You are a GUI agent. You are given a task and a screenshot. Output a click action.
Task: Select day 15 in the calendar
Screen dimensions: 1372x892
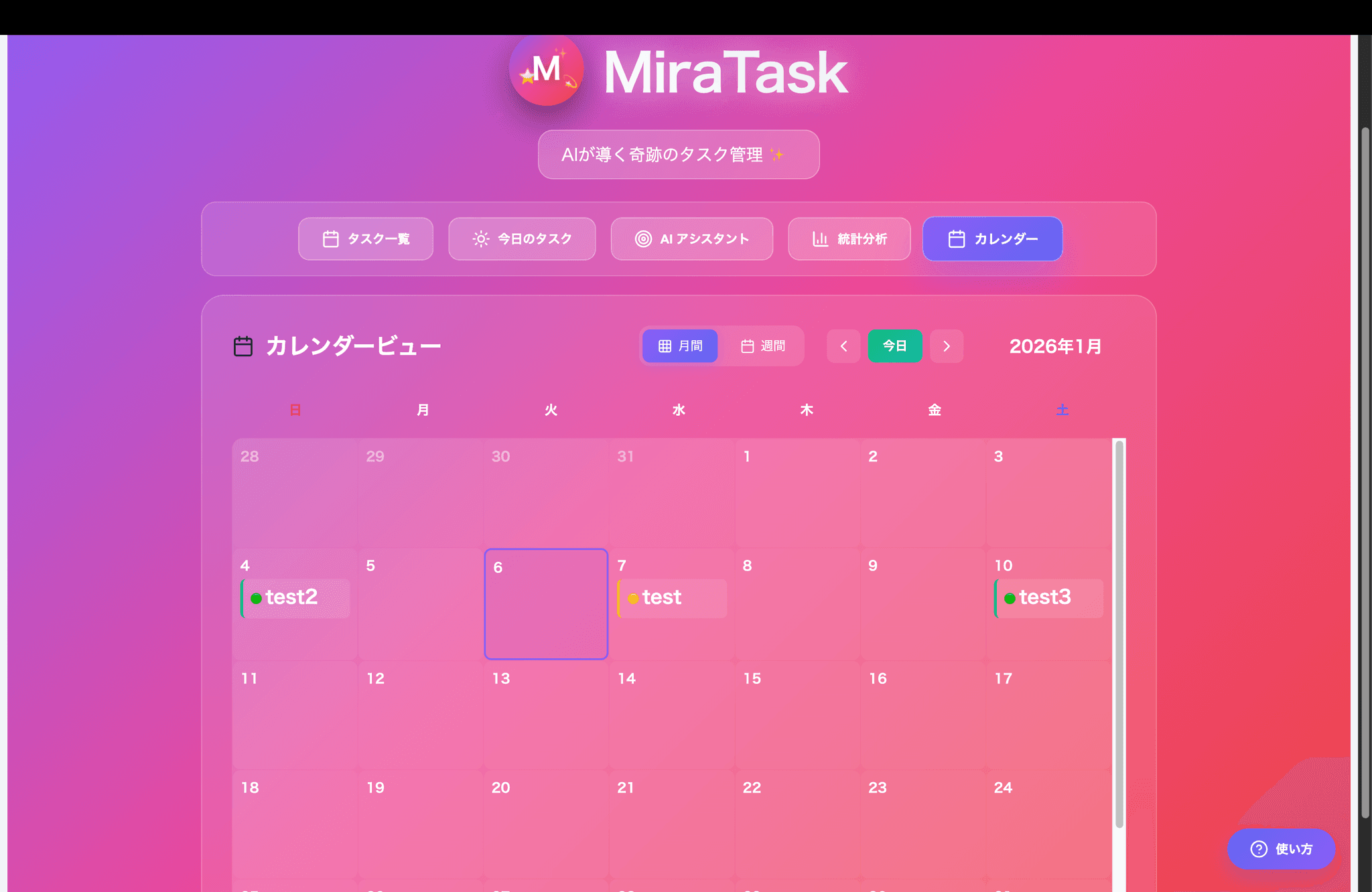click(797, 717)
